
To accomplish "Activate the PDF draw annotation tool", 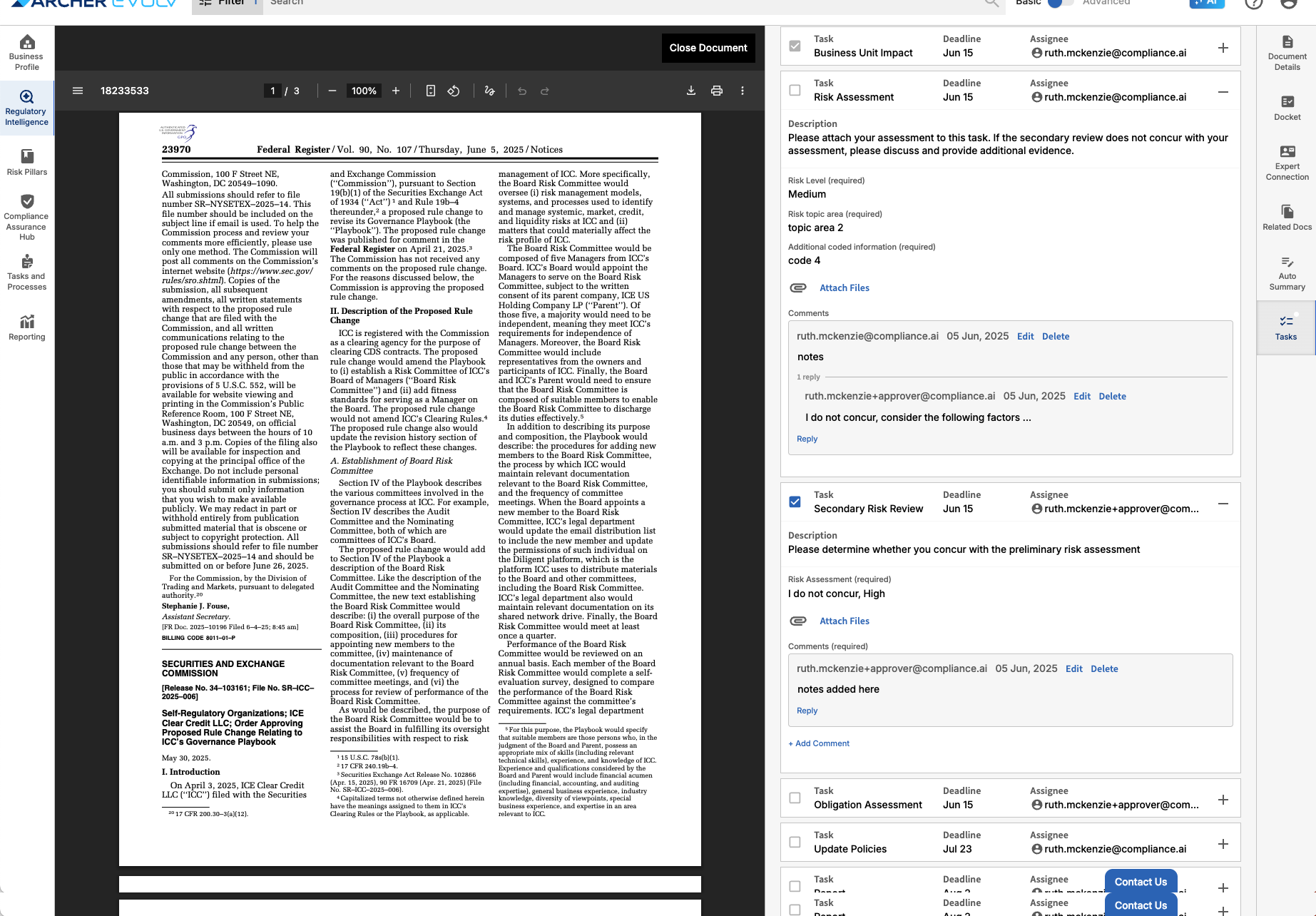I will (x=489, y=91).
